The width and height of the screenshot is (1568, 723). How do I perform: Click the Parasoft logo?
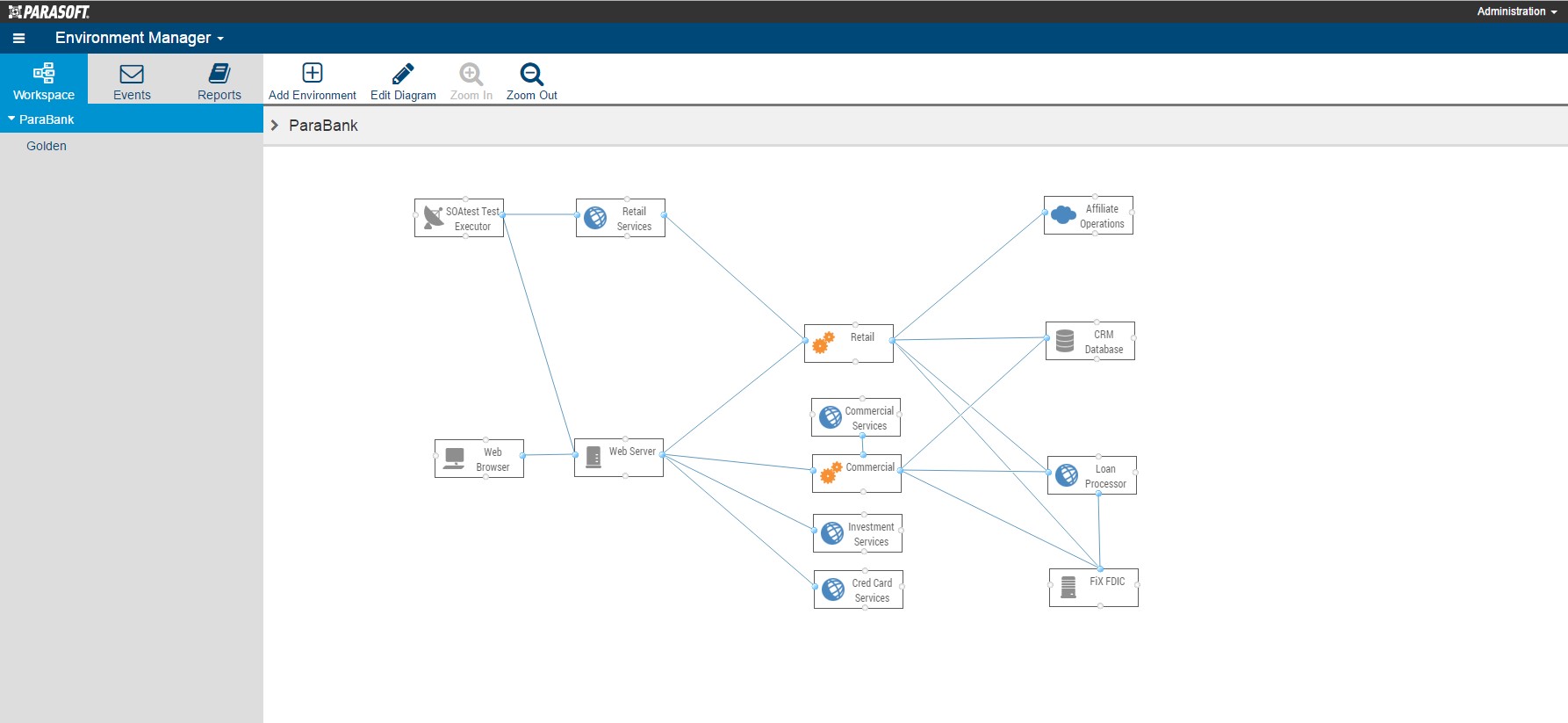pos(49,11)
